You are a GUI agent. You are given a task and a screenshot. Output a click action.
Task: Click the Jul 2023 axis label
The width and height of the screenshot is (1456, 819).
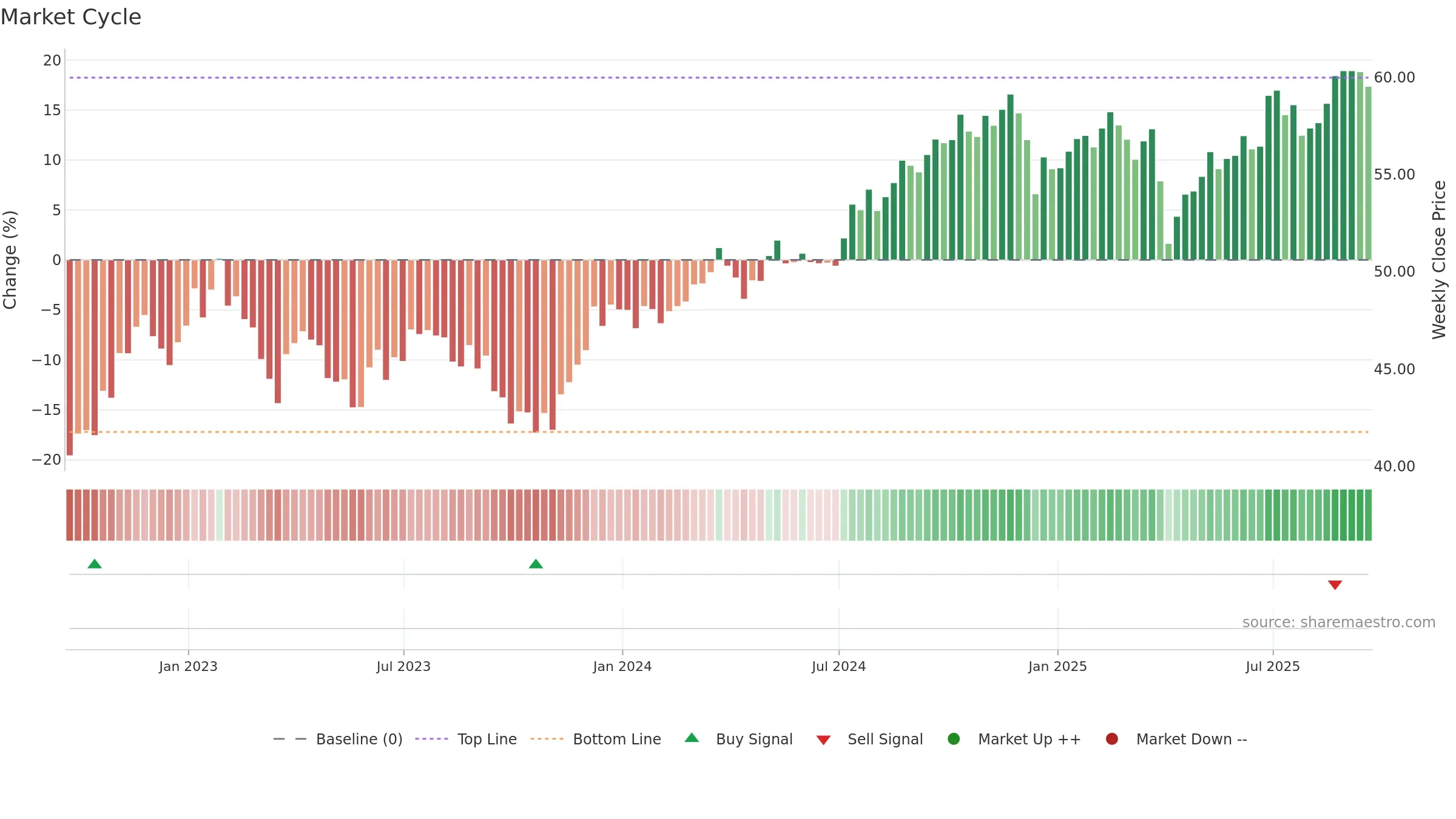(403, 667)
